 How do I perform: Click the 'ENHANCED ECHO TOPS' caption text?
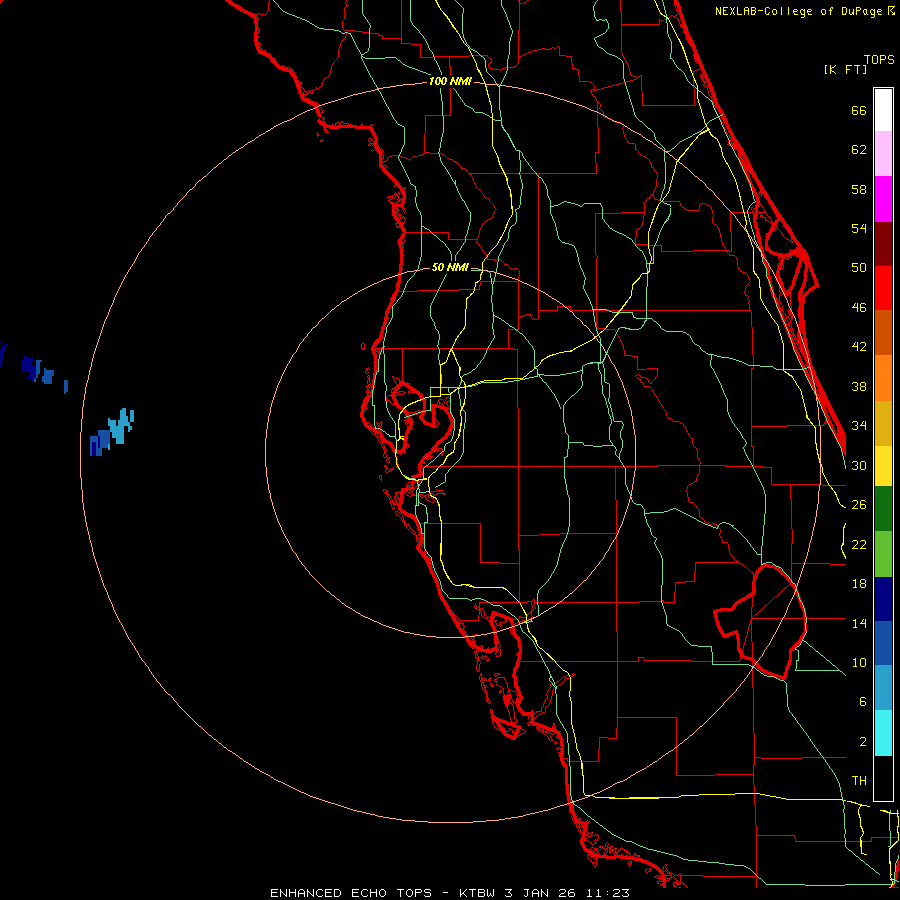[351, 893]
